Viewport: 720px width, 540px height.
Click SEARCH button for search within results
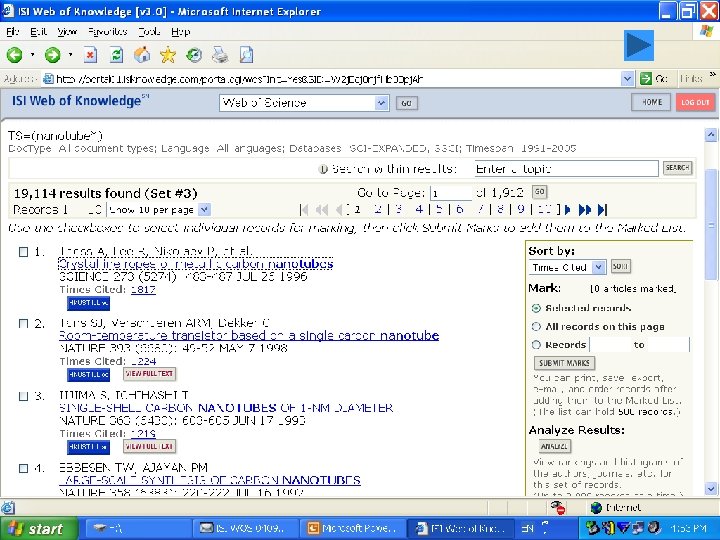[677, 168]
